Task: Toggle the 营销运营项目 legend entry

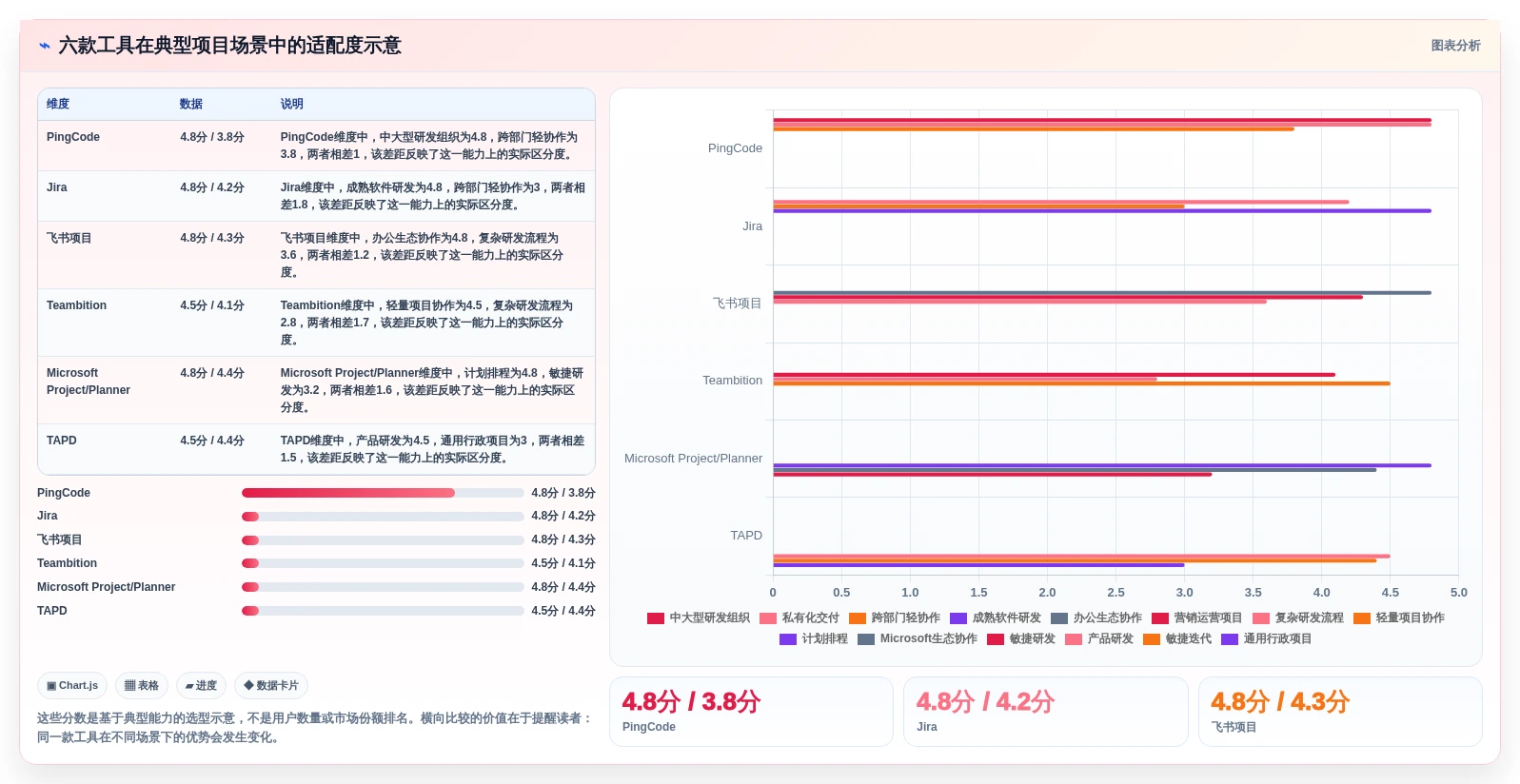Action: (1197, 617)
